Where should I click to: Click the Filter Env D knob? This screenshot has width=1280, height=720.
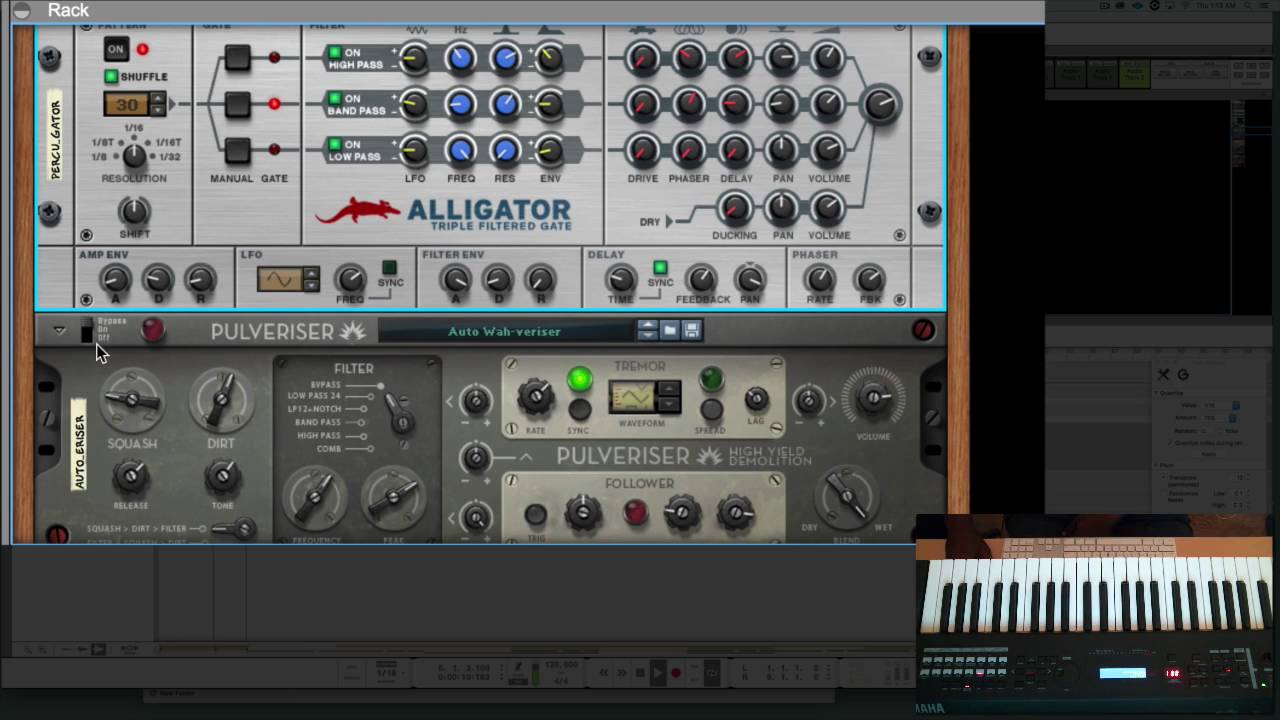coord(498,280)
